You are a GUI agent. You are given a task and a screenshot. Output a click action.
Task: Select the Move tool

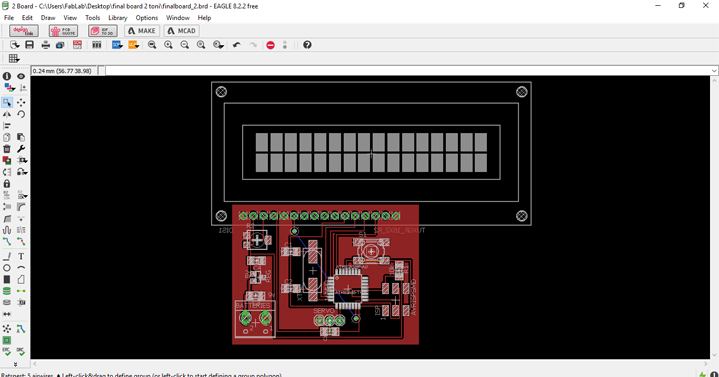(x=21, y=102)
